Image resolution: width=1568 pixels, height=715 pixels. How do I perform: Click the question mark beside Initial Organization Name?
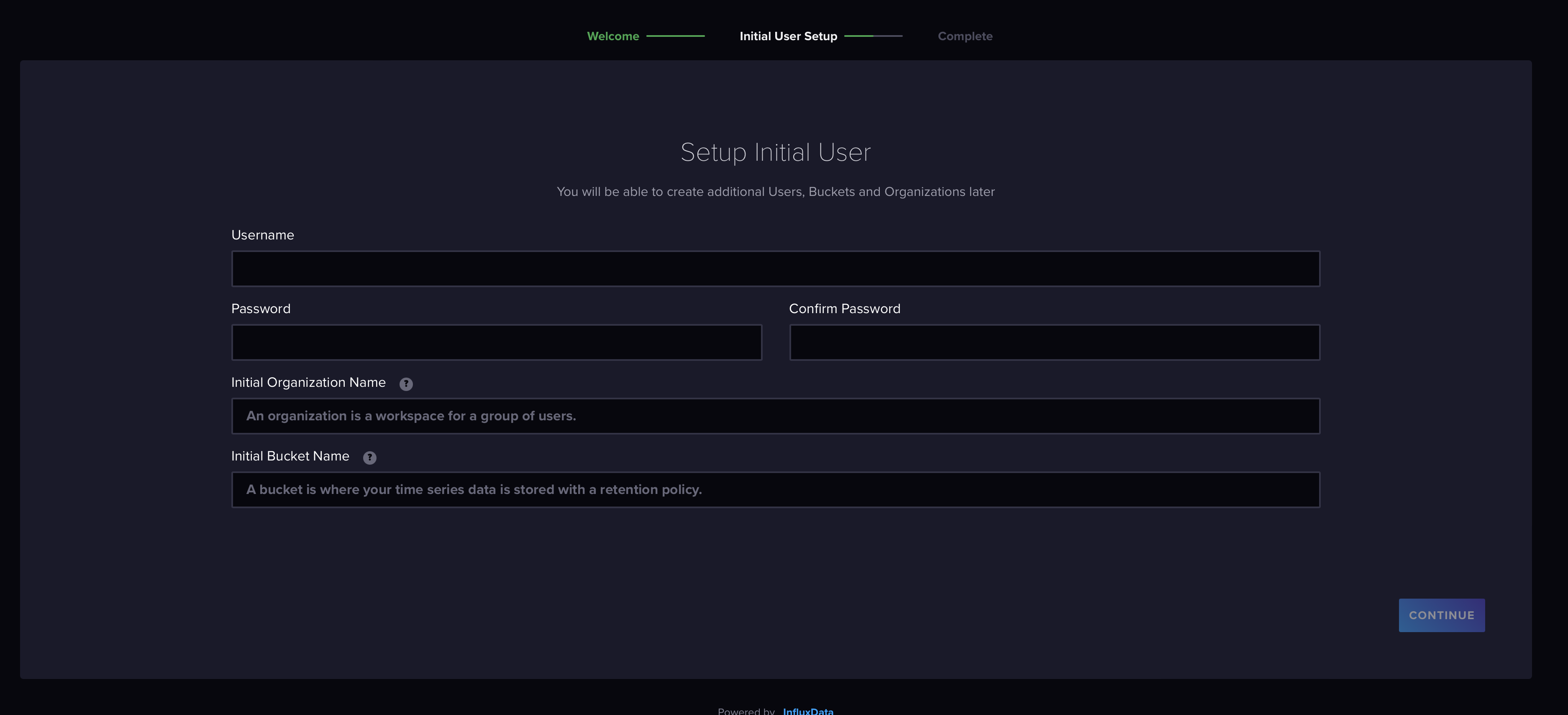[406, 384]
